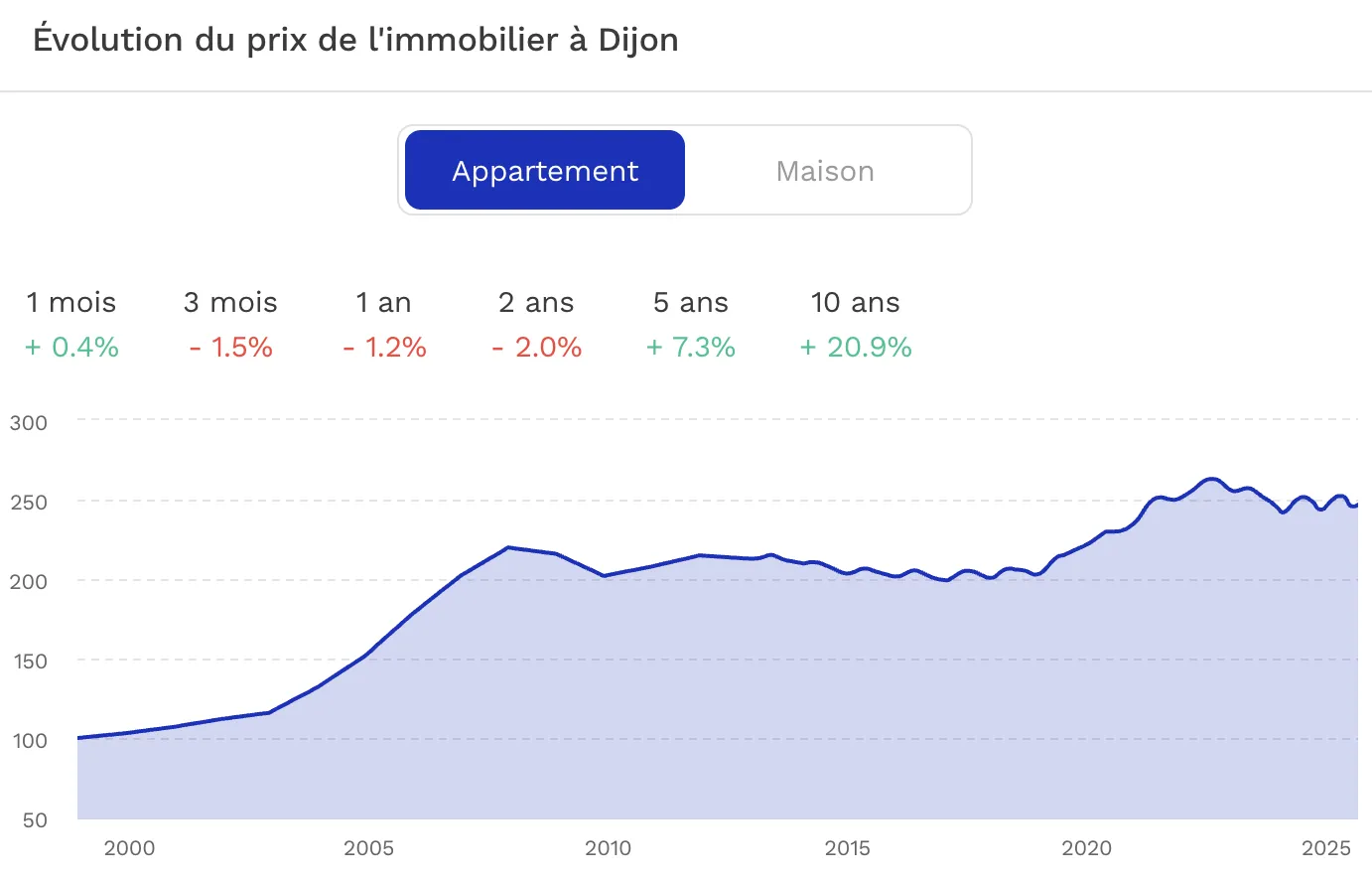Click the 2020 year marker on the axis
The width and height of the screenshot is (1372, 880).
point(1089,848)
